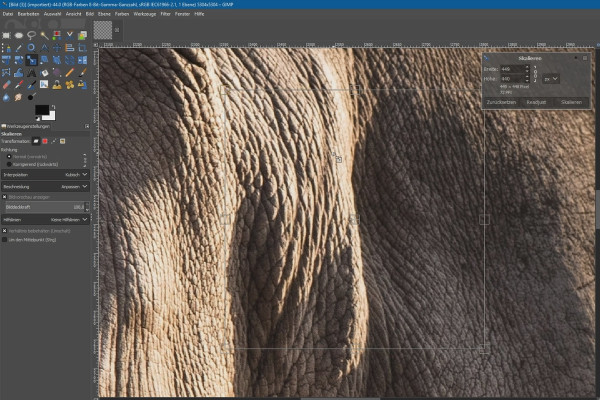Select the Flip tool

pyautogui.click(x=82, y=60)
